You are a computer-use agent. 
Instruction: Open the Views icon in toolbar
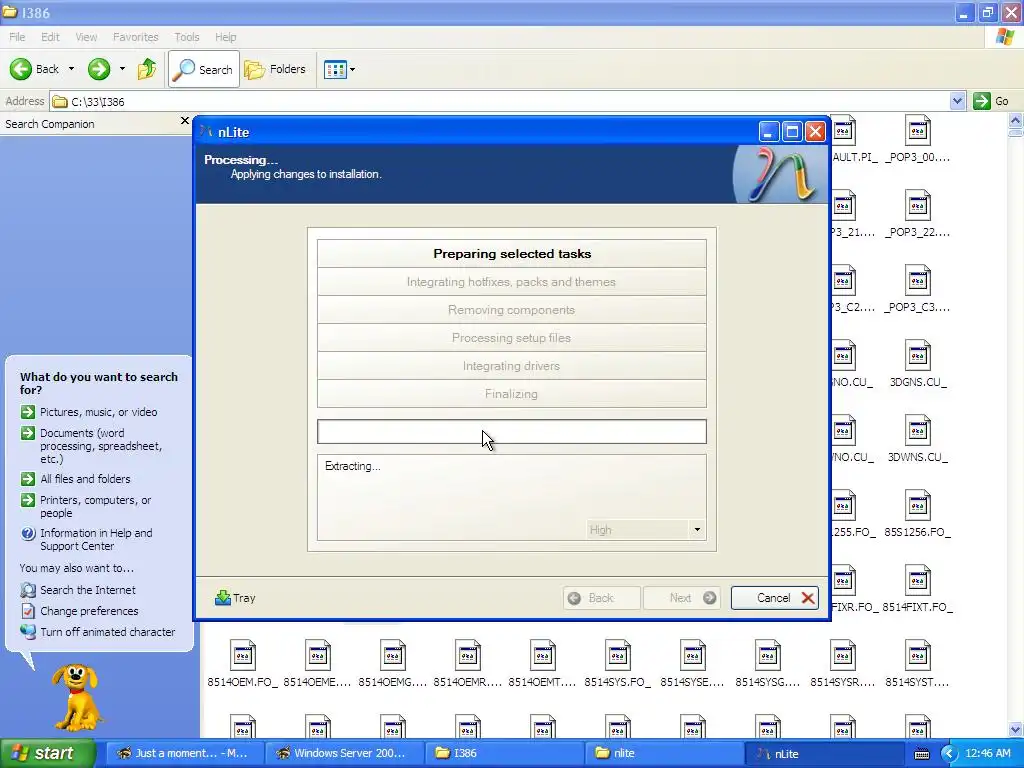[335, 69]
